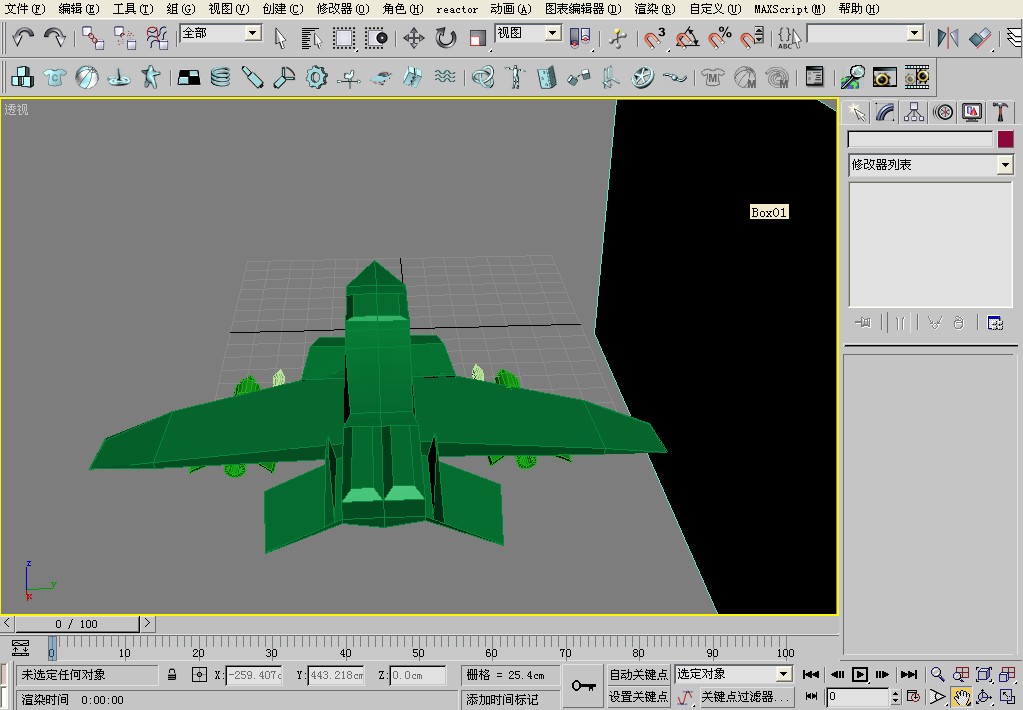Screen dimensions: 1023x710
Task: Open the Utilities hammer panel
Action: click(1000, 112)
